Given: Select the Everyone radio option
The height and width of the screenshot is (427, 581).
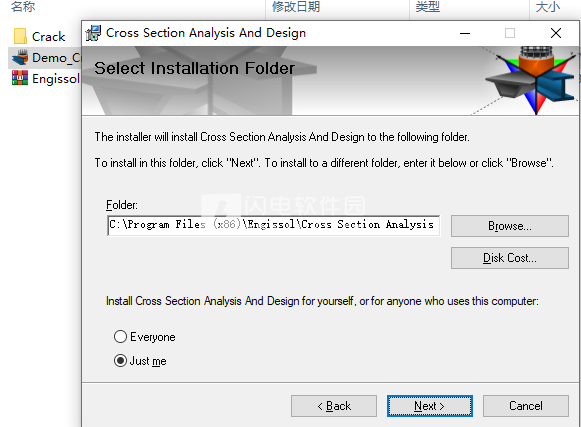Looking at the screenshot, I should (120, 337).
